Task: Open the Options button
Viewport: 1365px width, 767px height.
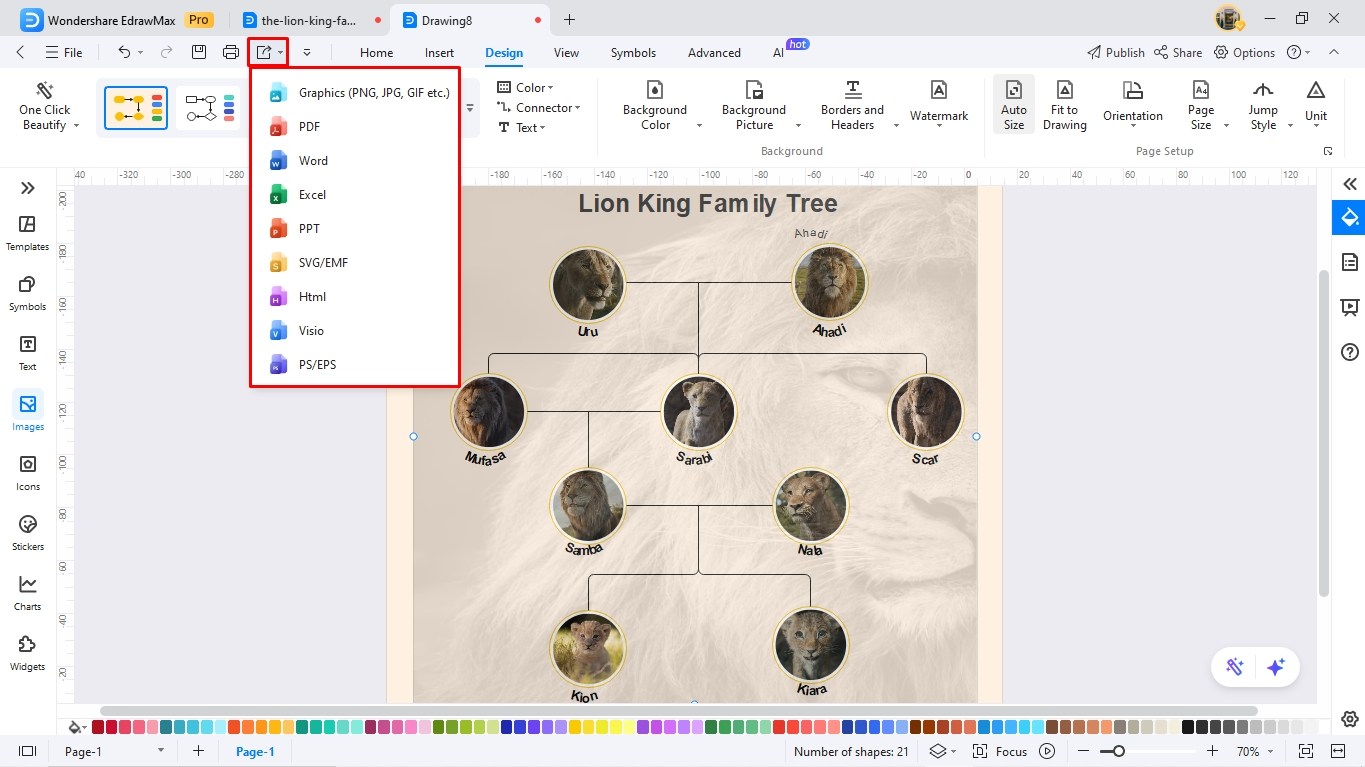Action: point(1245,52)
